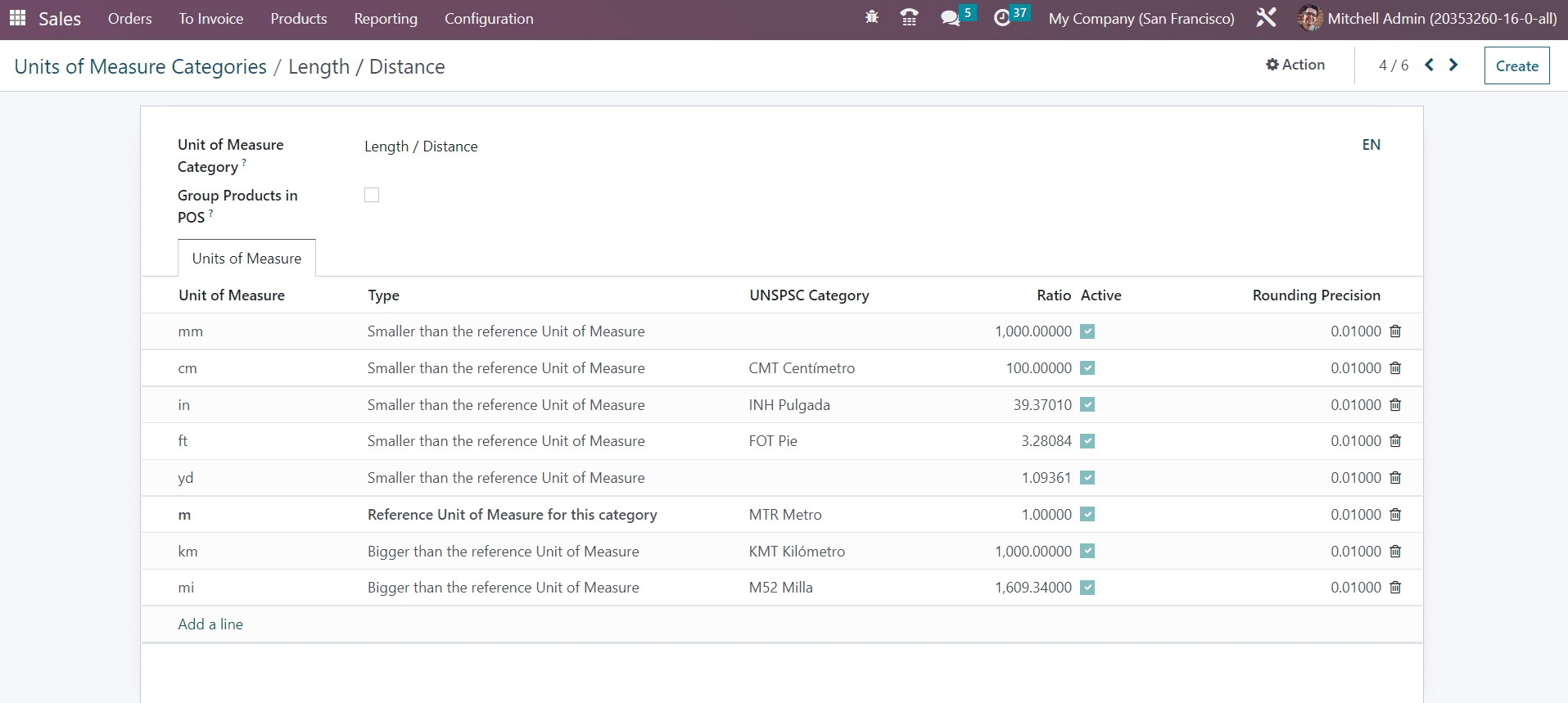Viewport: 1568px width, 703px height.
Task: Open the Action dropdown menu
Action: pyautogui.click(x=1295, y=65)
